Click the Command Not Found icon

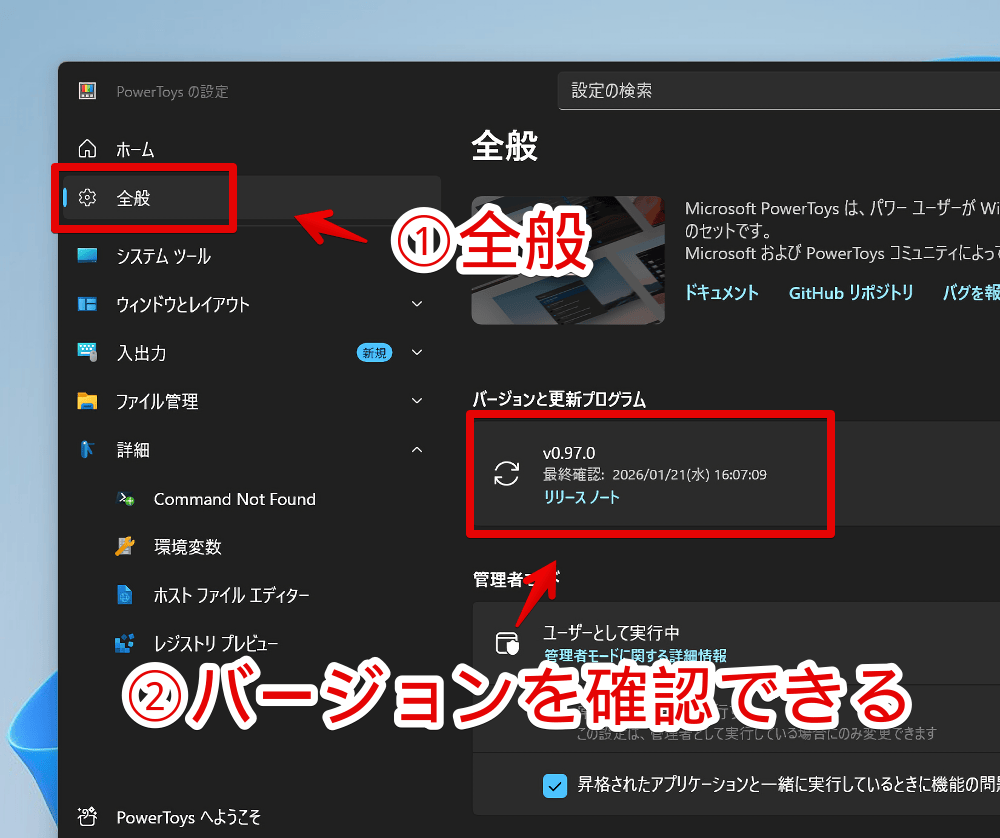click(x=125, y=499)
